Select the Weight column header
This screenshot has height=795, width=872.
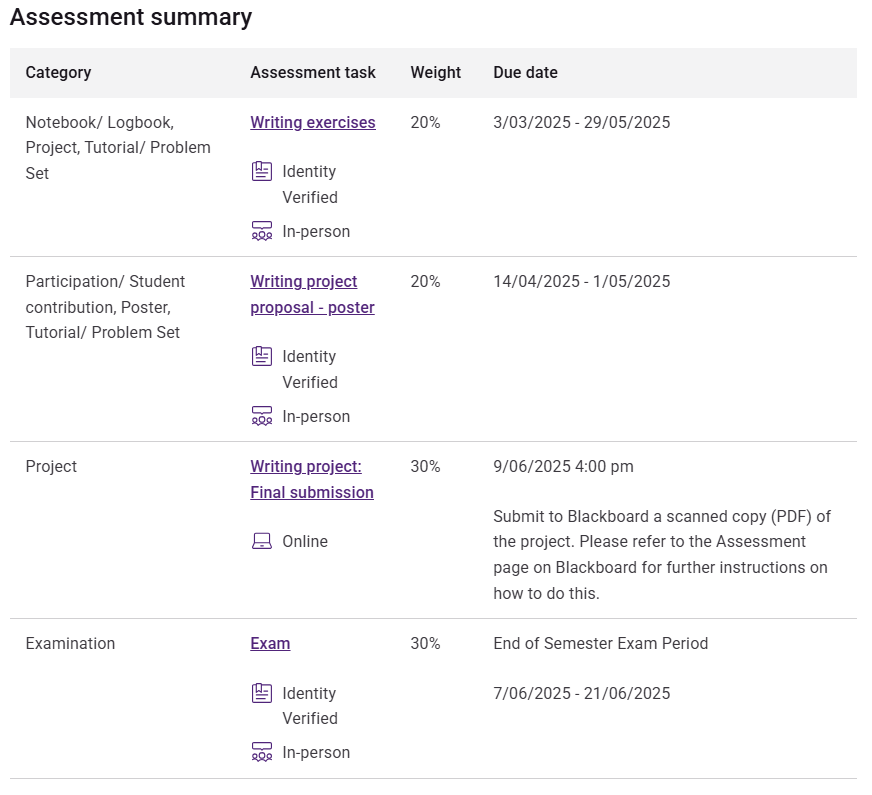click(x=435, y=73)
